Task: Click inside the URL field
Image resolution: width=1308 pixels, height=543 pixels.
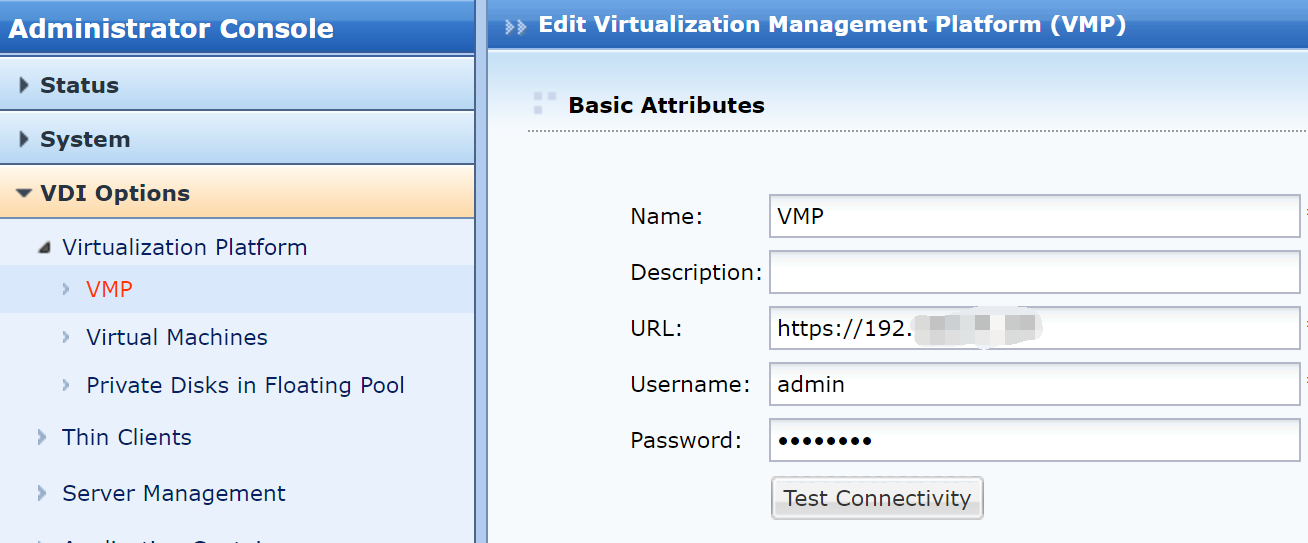Action: click(1034, 328)
